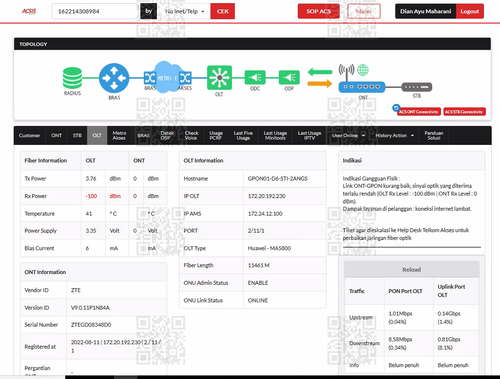Open the No Inet/Telp dropdown
500x379 pixels.
point(184,11)
